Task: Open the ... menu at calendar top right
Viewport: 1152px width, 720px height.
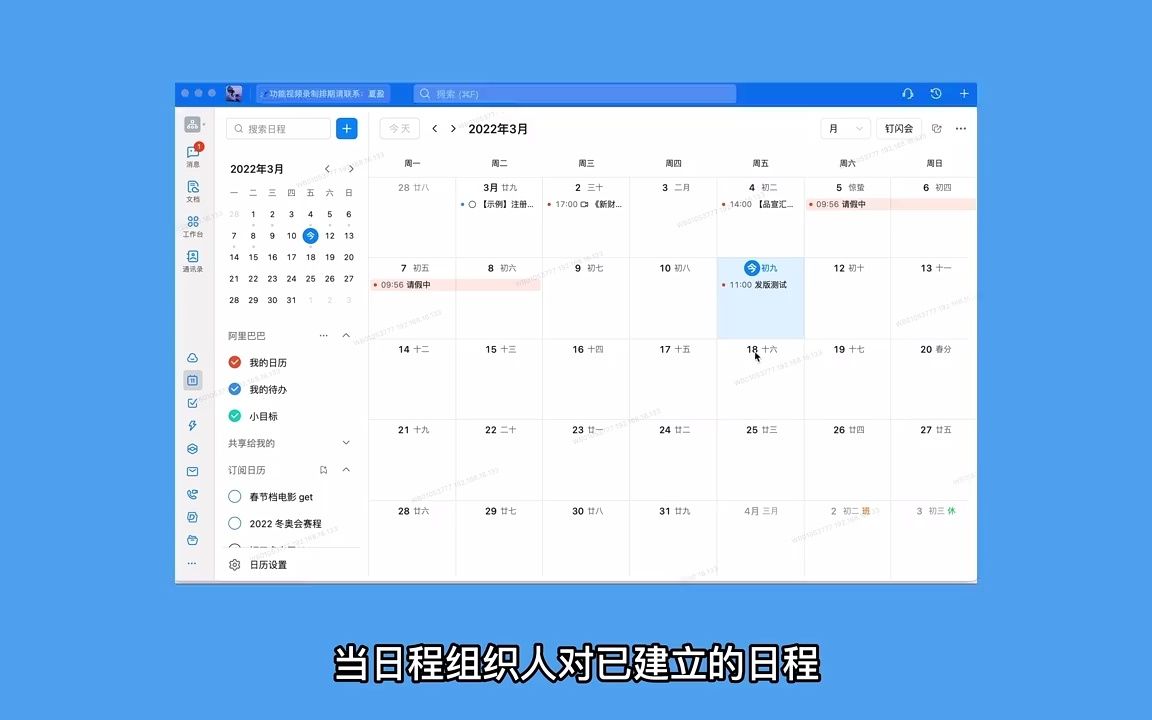Action: (960, 128)
